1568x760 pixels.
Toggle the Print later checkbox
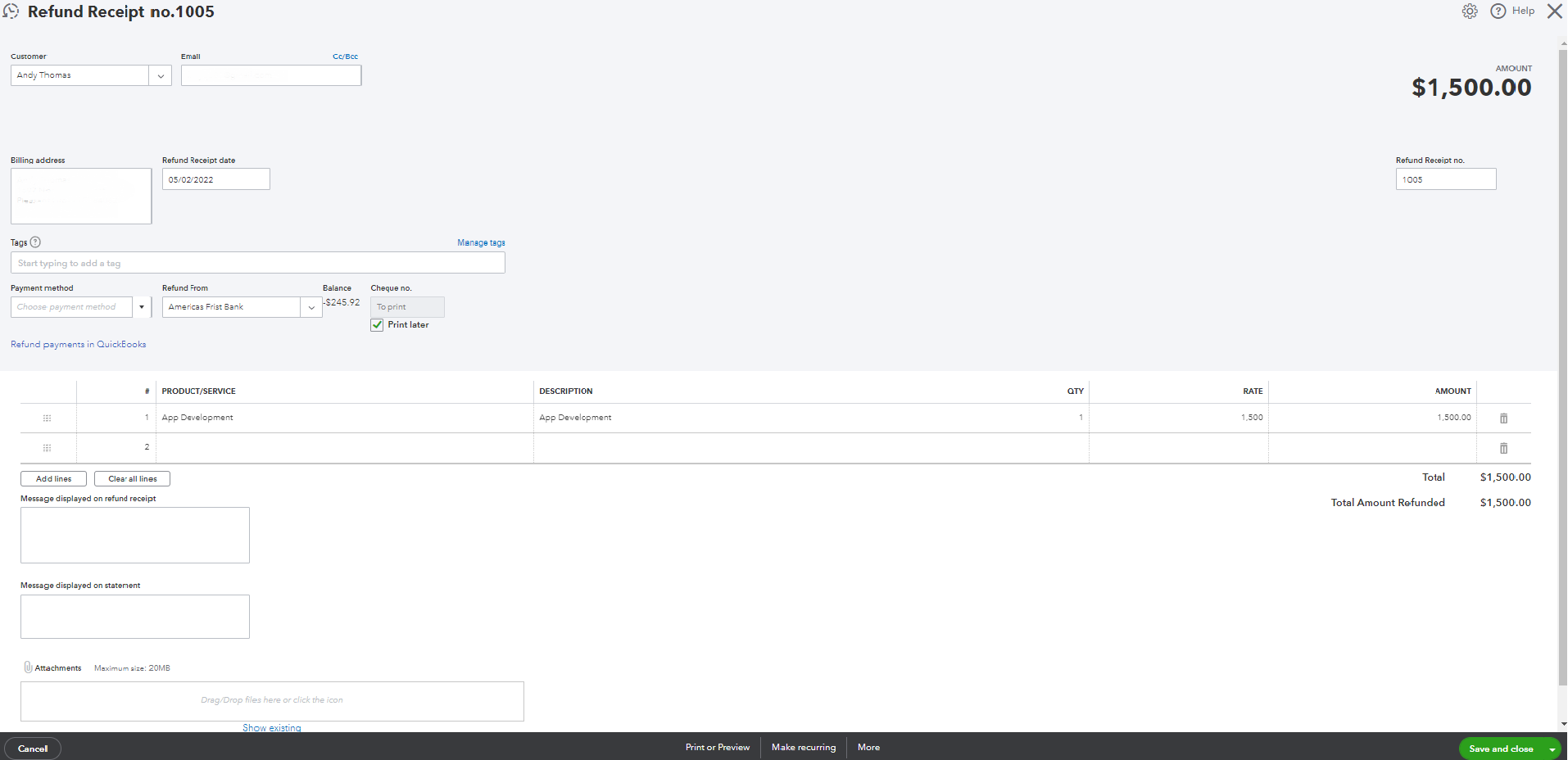pyautogui.click(x=377, y=325)
